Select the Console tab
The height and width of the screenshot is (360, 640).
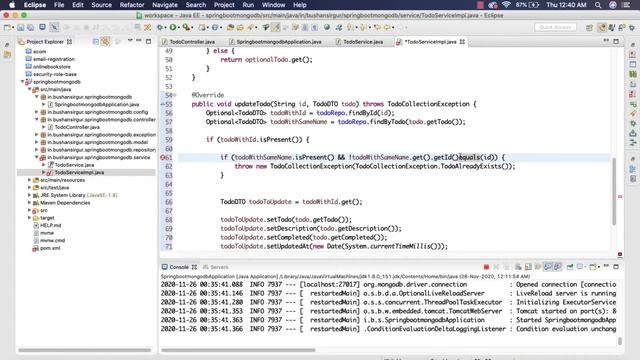tap(179, 267)
